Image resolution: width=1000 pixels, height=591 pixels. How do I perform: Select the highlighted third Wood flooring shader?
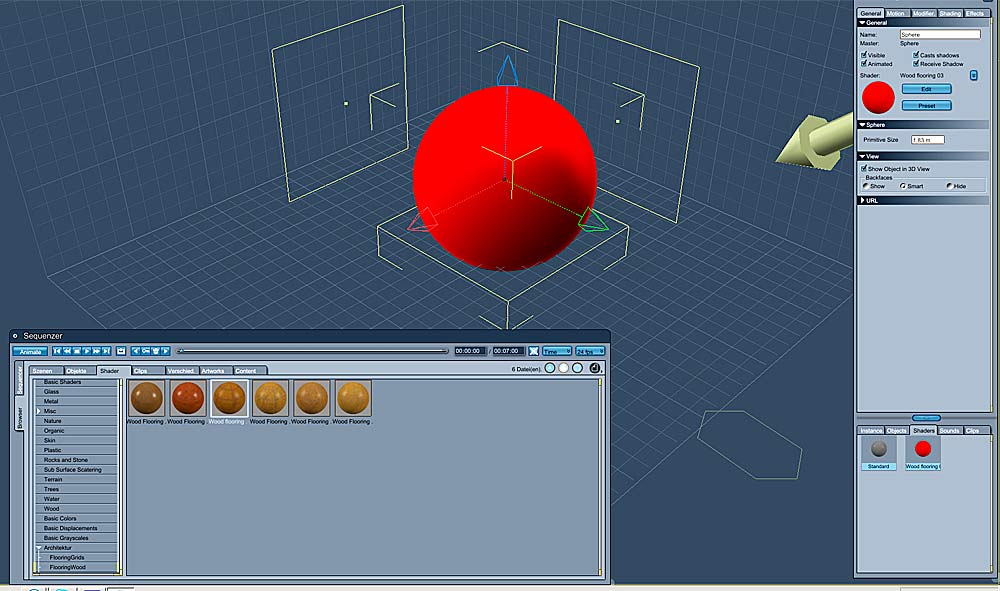click(x=229, y=398)
